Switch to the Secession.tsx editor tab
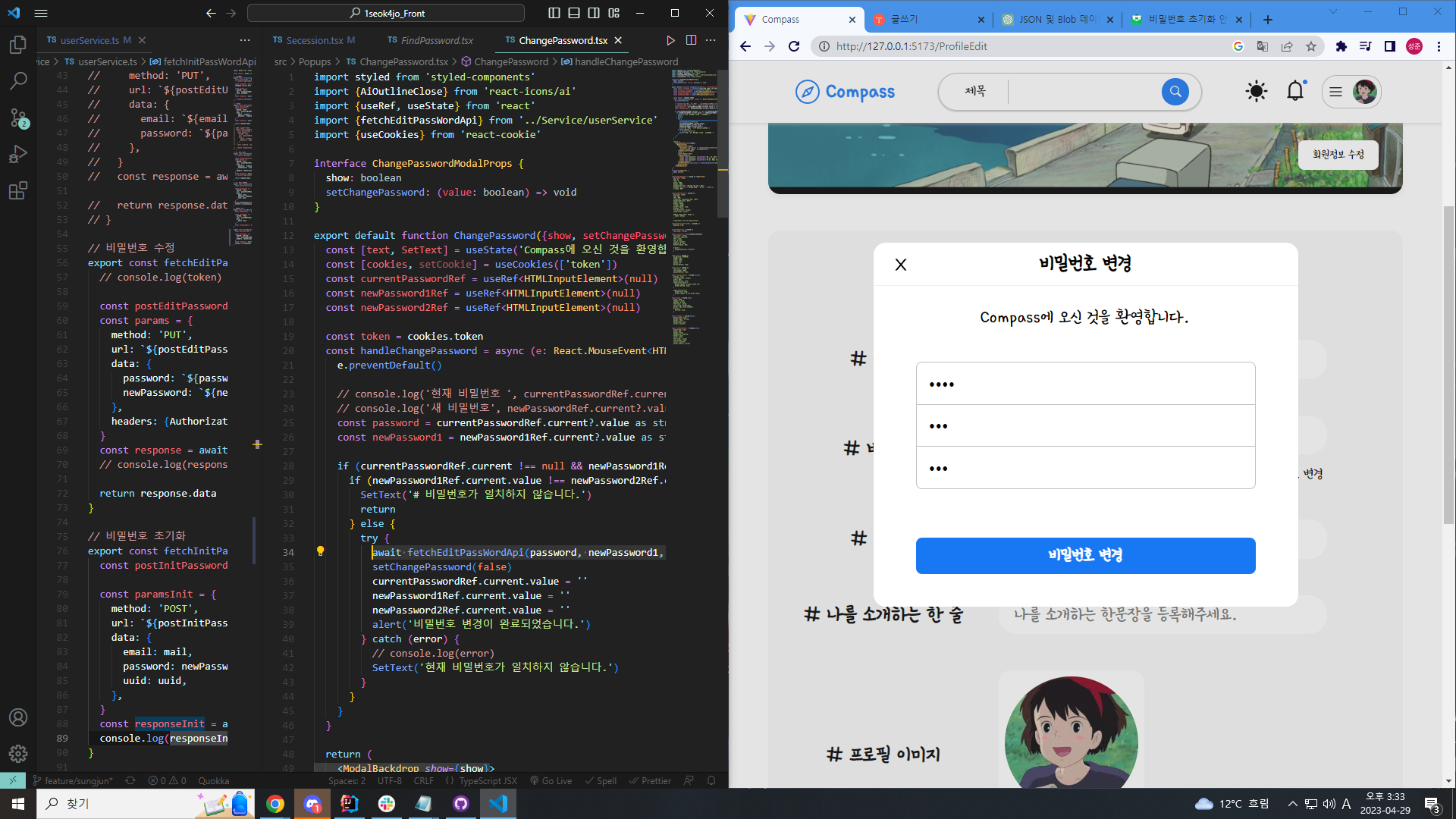This screenshot has height=819, width=1456. [314, 40]
